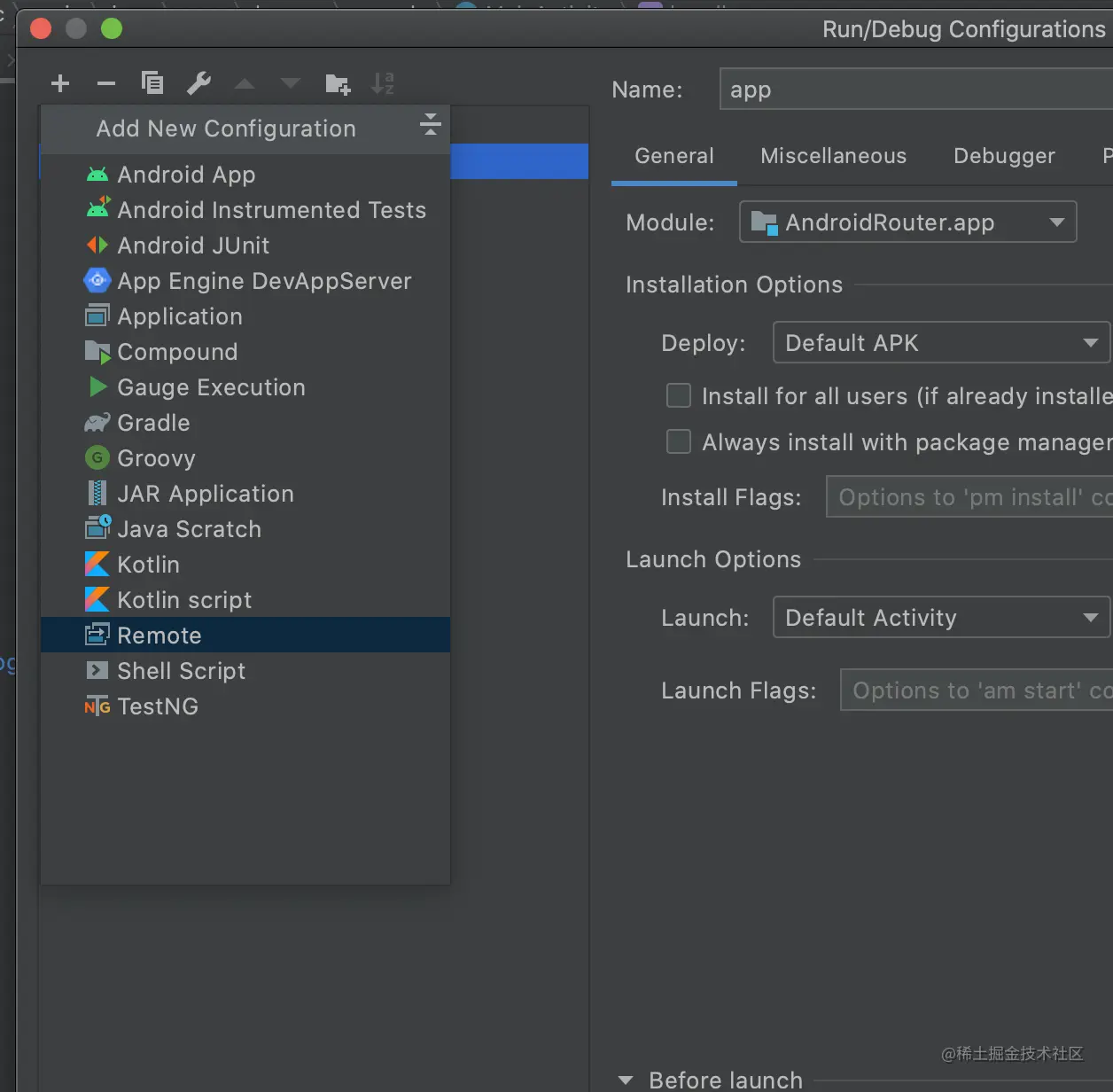Choose Gradle configuration entry

(245, 423)
